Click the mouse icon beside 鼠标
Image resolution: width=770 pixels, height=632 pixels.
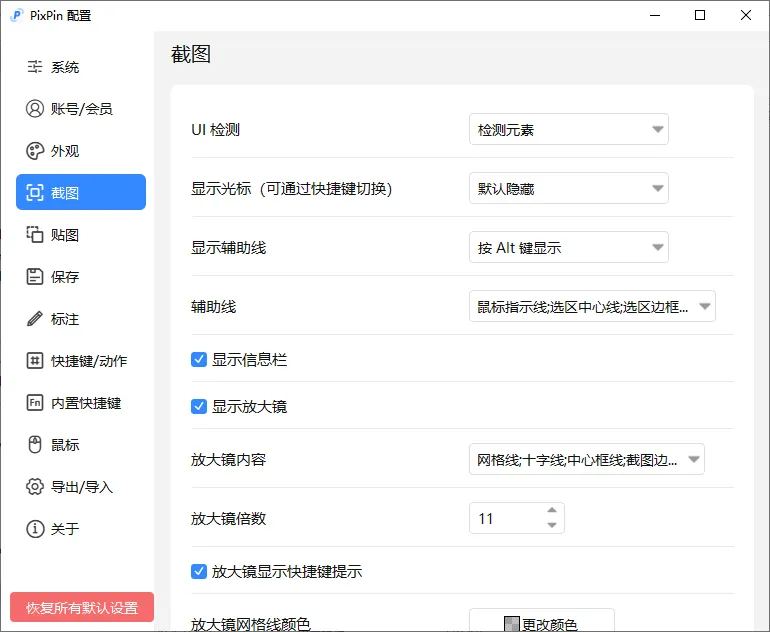pos(35,445)
